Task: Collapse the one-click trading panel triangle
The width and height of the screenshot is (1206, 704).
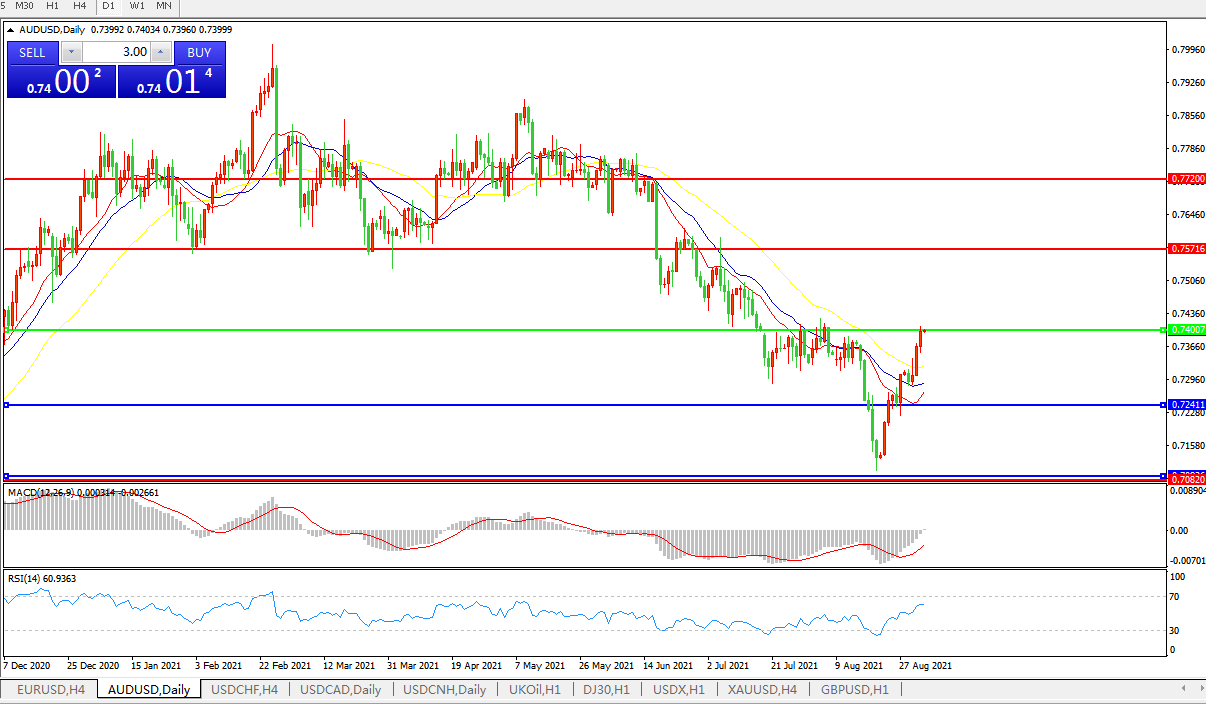Action: (11, 29)
